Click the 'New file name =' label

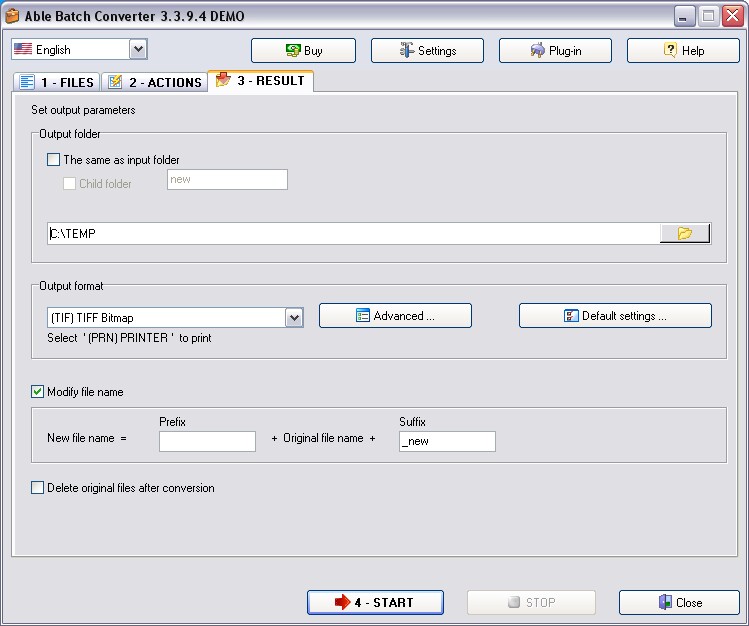86,438
